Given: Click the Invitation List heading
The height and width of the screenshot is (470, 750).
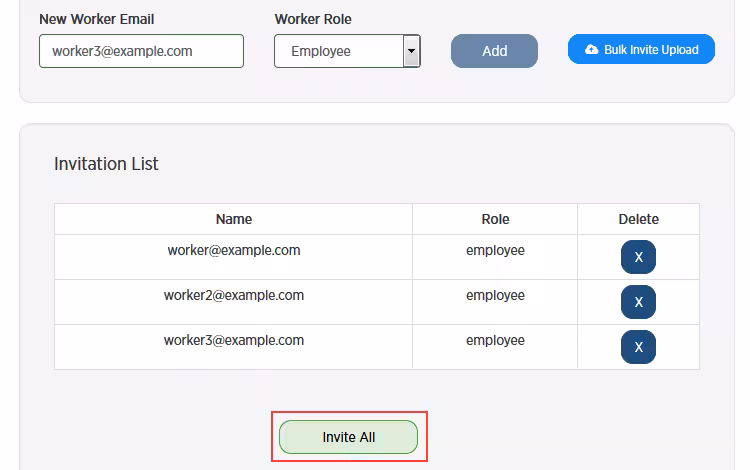Looking at the screenshot, I should click(106, 164).
